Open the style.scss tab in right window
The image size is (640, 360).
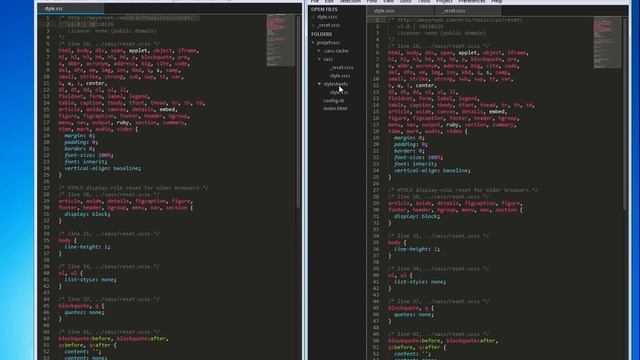click(400, 11)
